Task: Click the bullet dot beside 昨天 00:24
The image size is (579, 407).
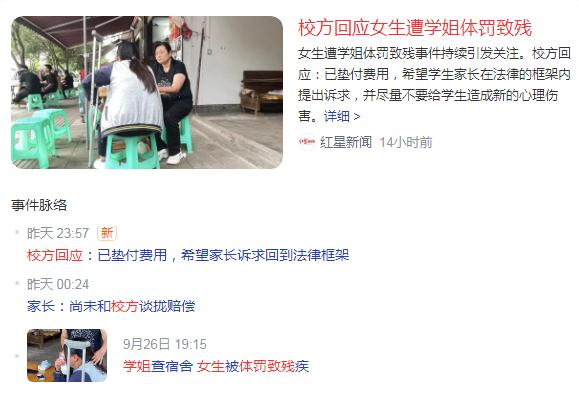Action: 17,283
